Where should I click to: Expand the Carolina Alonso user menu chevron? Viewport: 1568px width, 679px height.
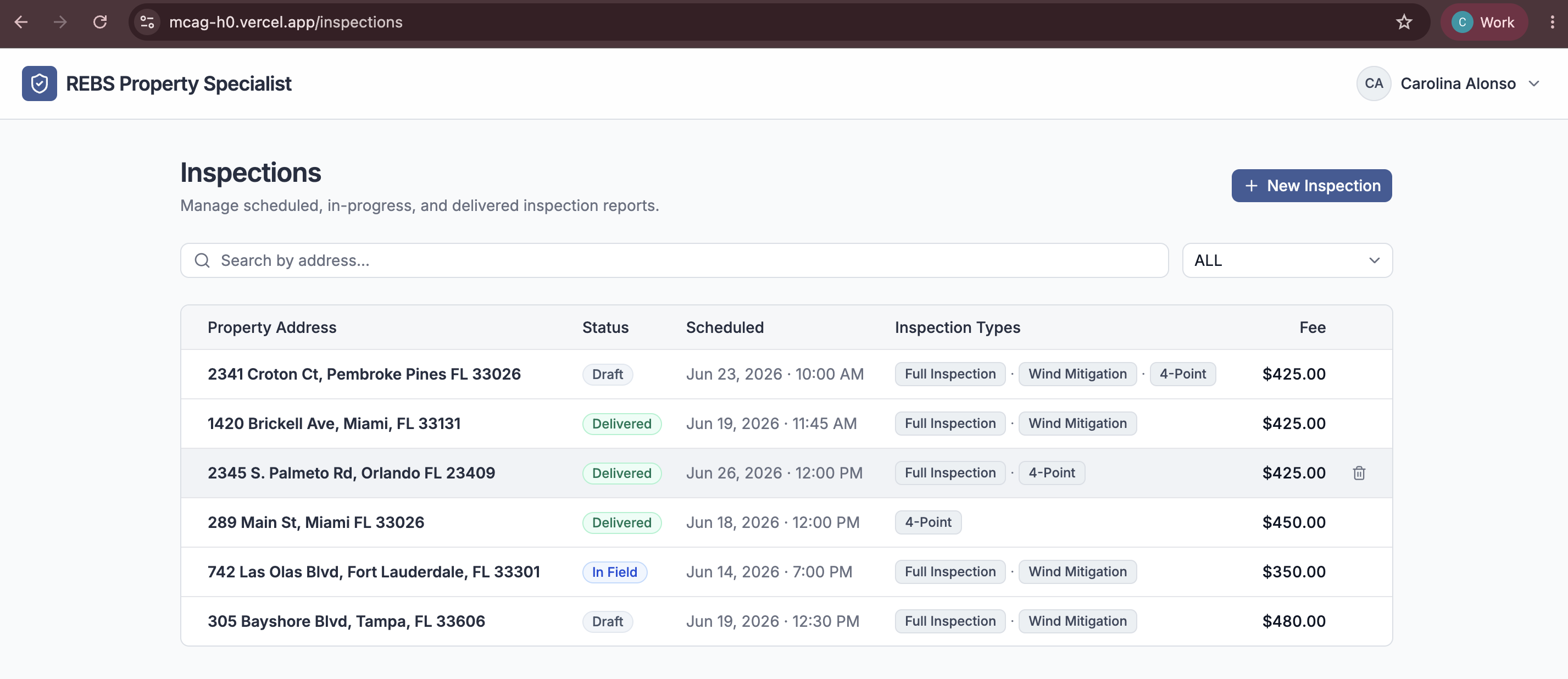coord(1534,84)
